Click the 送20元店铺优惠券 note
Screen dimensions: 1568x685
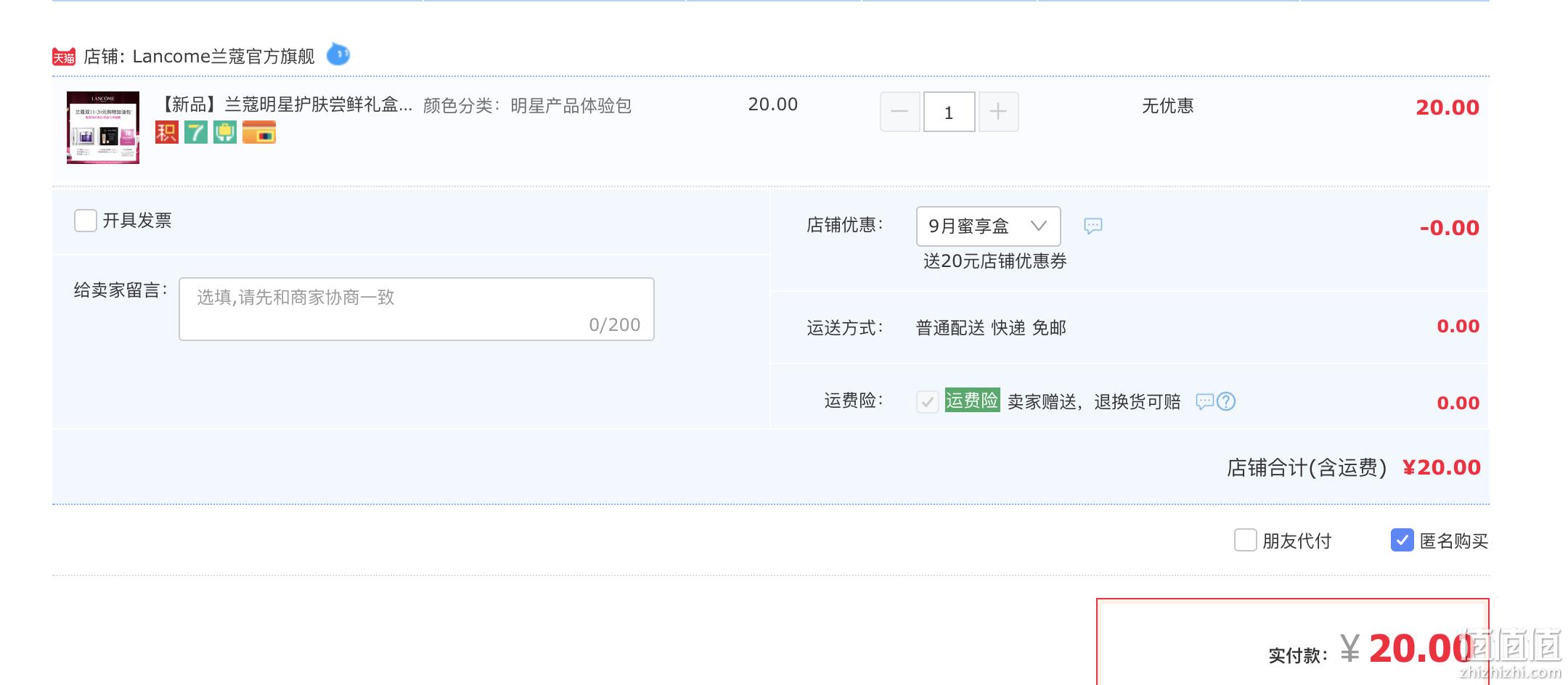pyautogui.click(x=995, y=261)
